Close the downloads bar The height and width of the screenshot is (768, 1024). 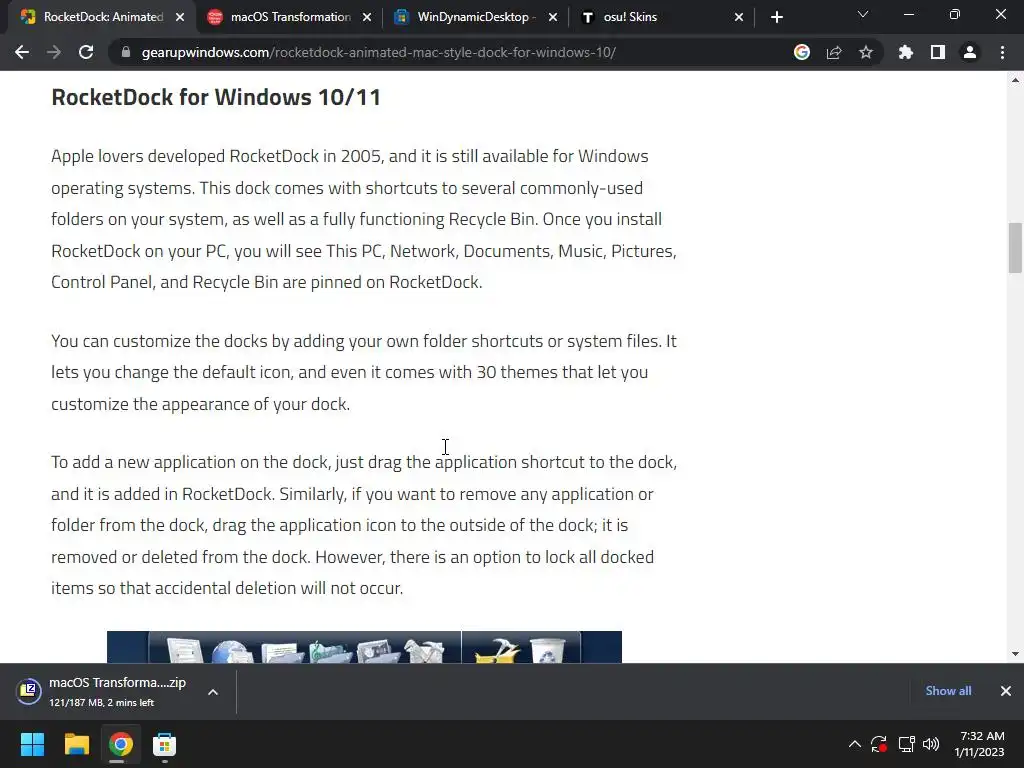coord(1006,691)
